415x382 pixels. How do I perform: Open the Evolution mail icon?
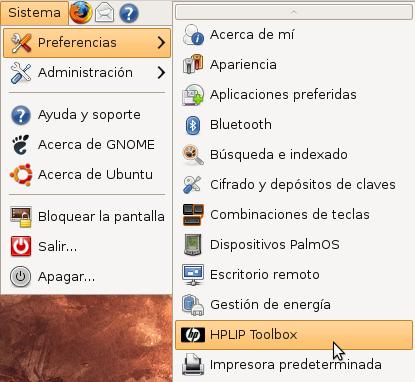[x=104, y=13]
